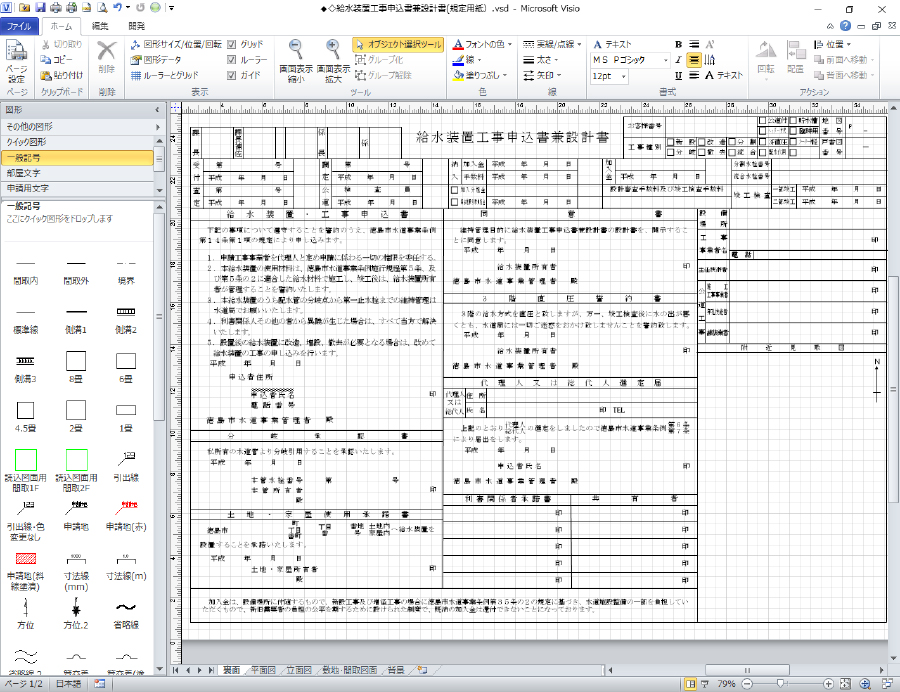Toggle italic I formatting
This screenshot has width=900, height=692.
(678, 60)
